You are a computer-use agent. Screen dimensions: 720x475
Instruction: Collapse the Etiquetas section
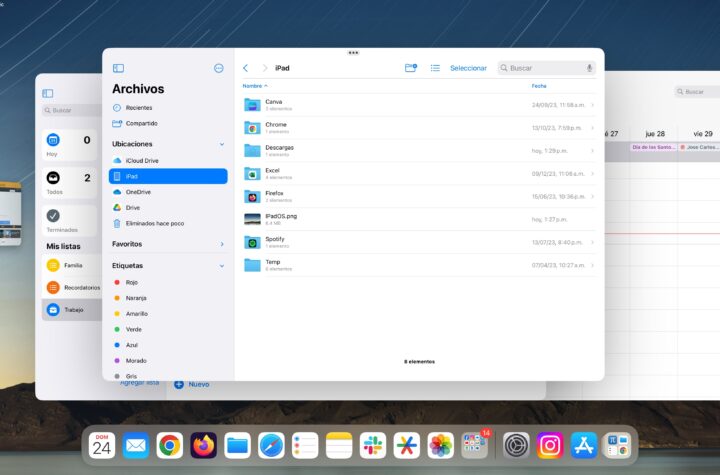click(222, 266)
